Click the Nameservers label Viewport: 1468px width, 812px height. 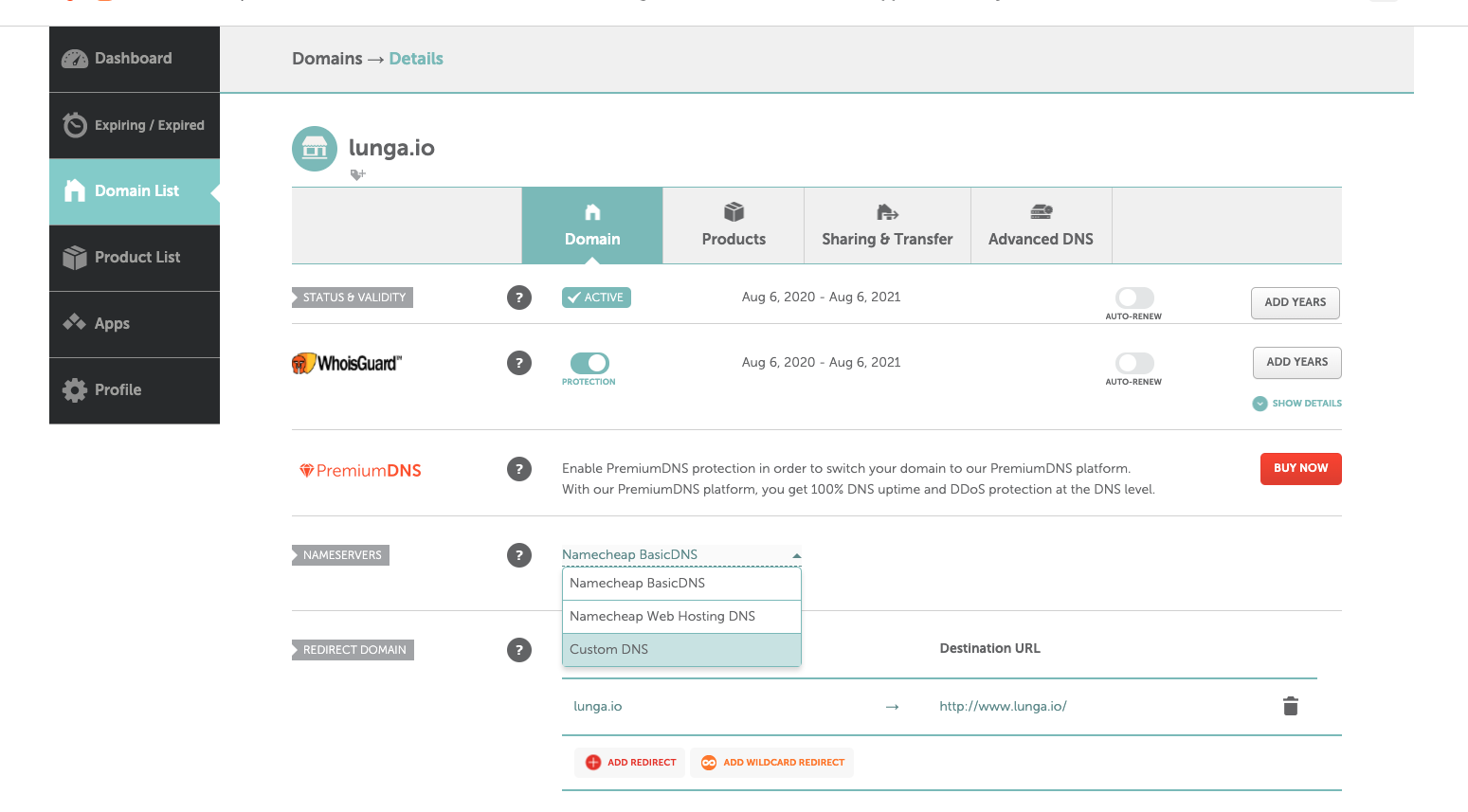tap(341, 555)
